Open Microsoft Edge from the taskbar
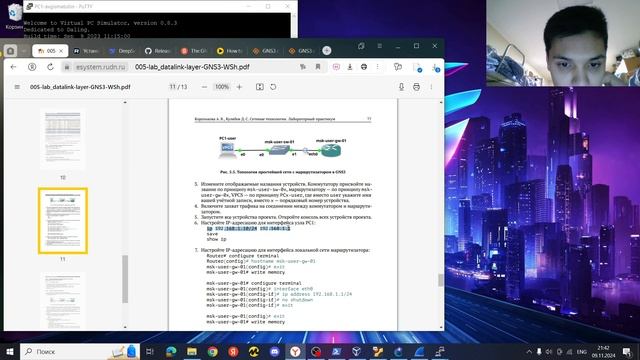Screen dimensions: 640x360 coord(171,351)
